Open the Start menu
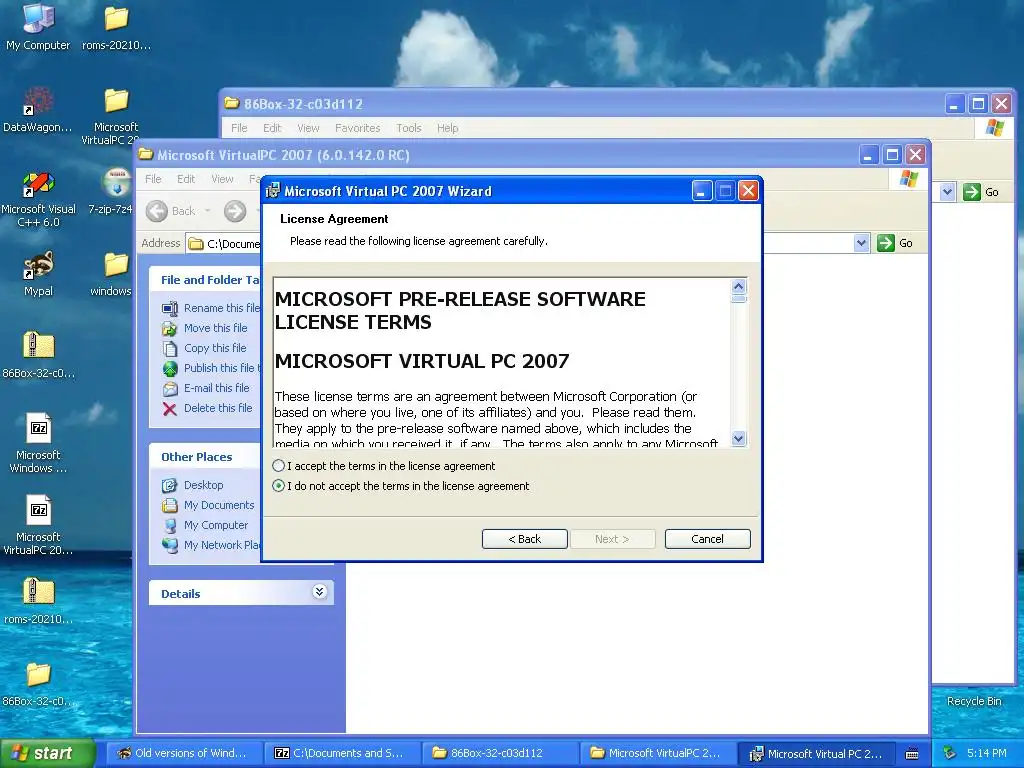 click(x=48, y=753)
